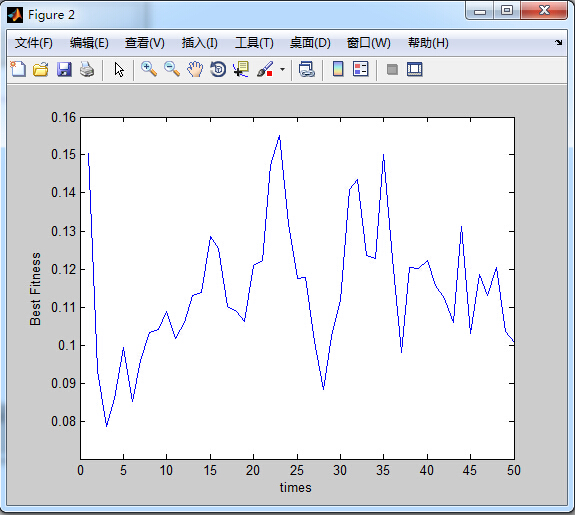The image size is (575, 515).
Task: Print the figure with printer icon
Action: [x=87, y=69]
